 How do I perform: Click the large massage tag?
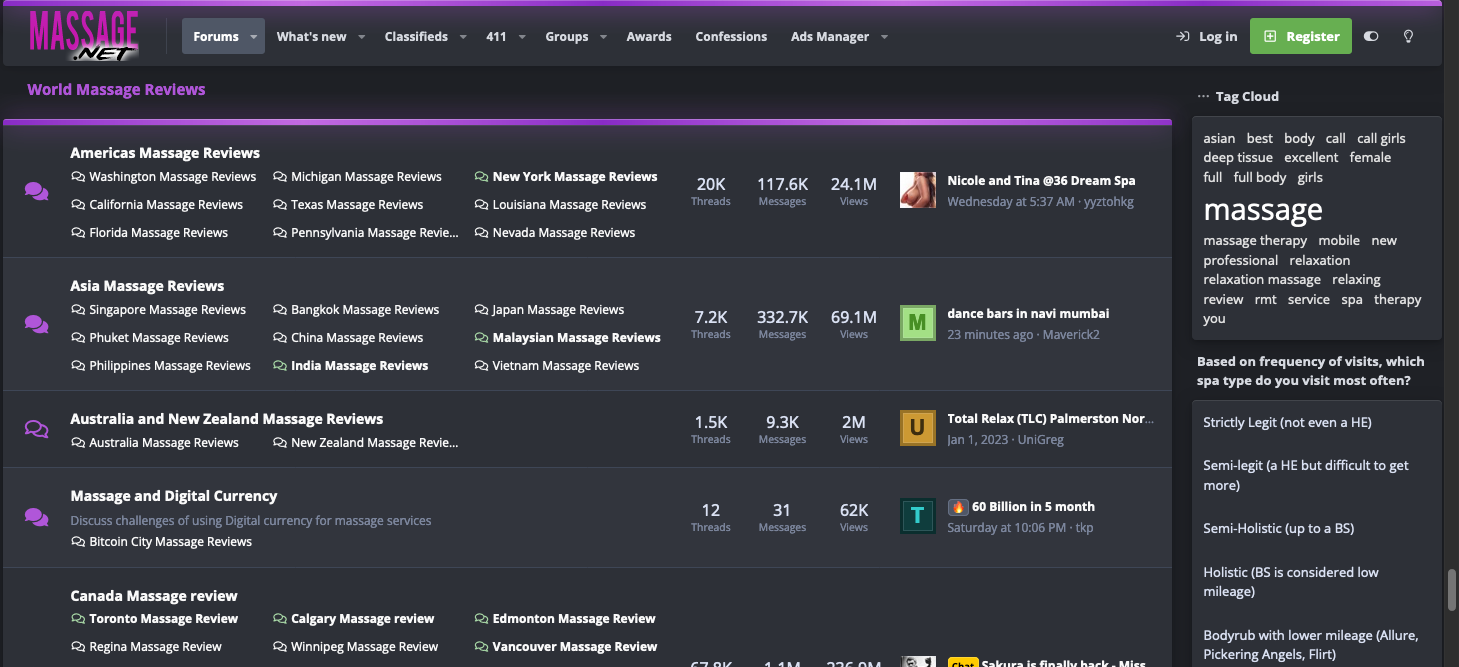tap(1262, 210)
